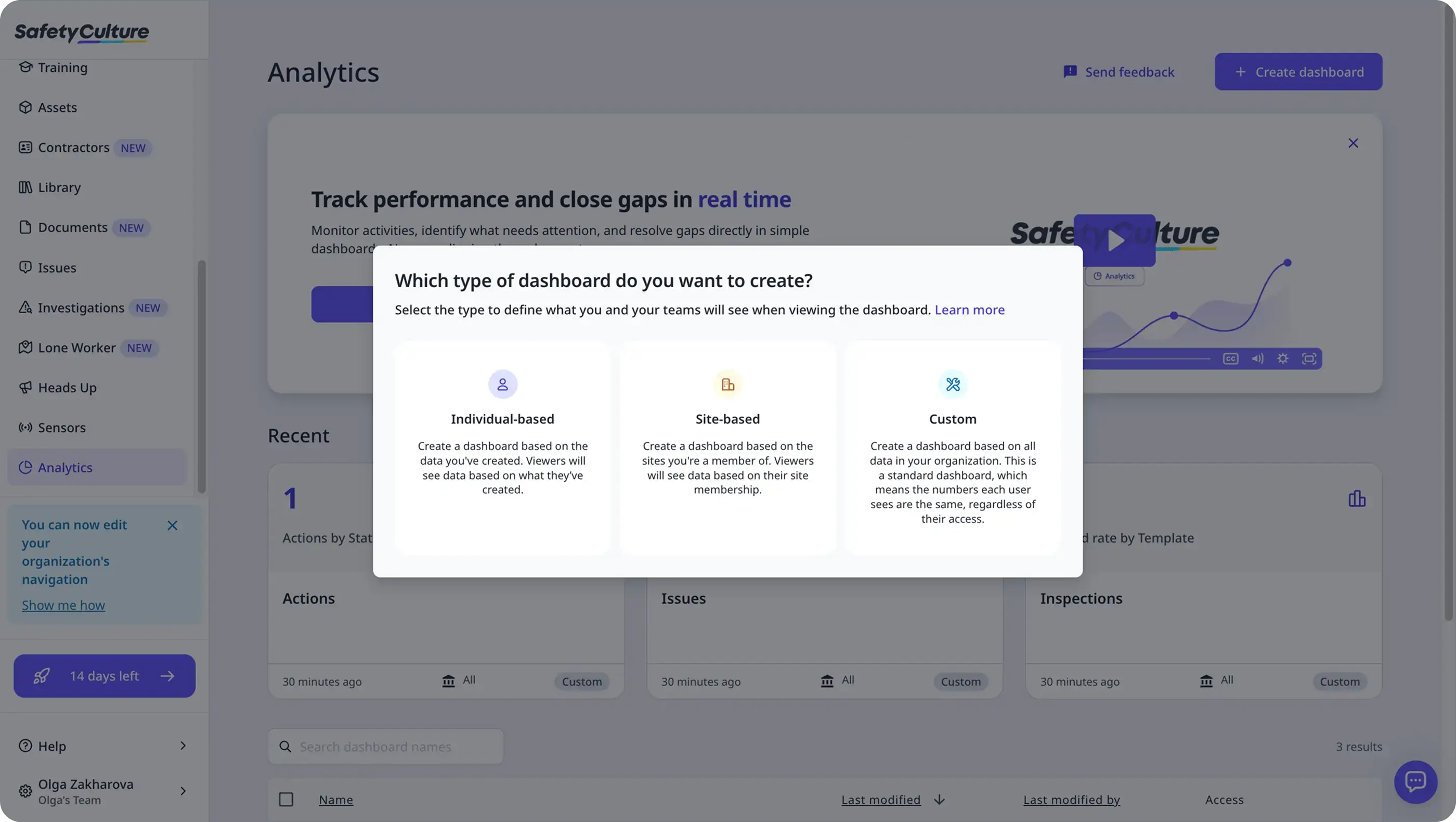
Task: Open video player settings gear
Action: [1283, 358]
